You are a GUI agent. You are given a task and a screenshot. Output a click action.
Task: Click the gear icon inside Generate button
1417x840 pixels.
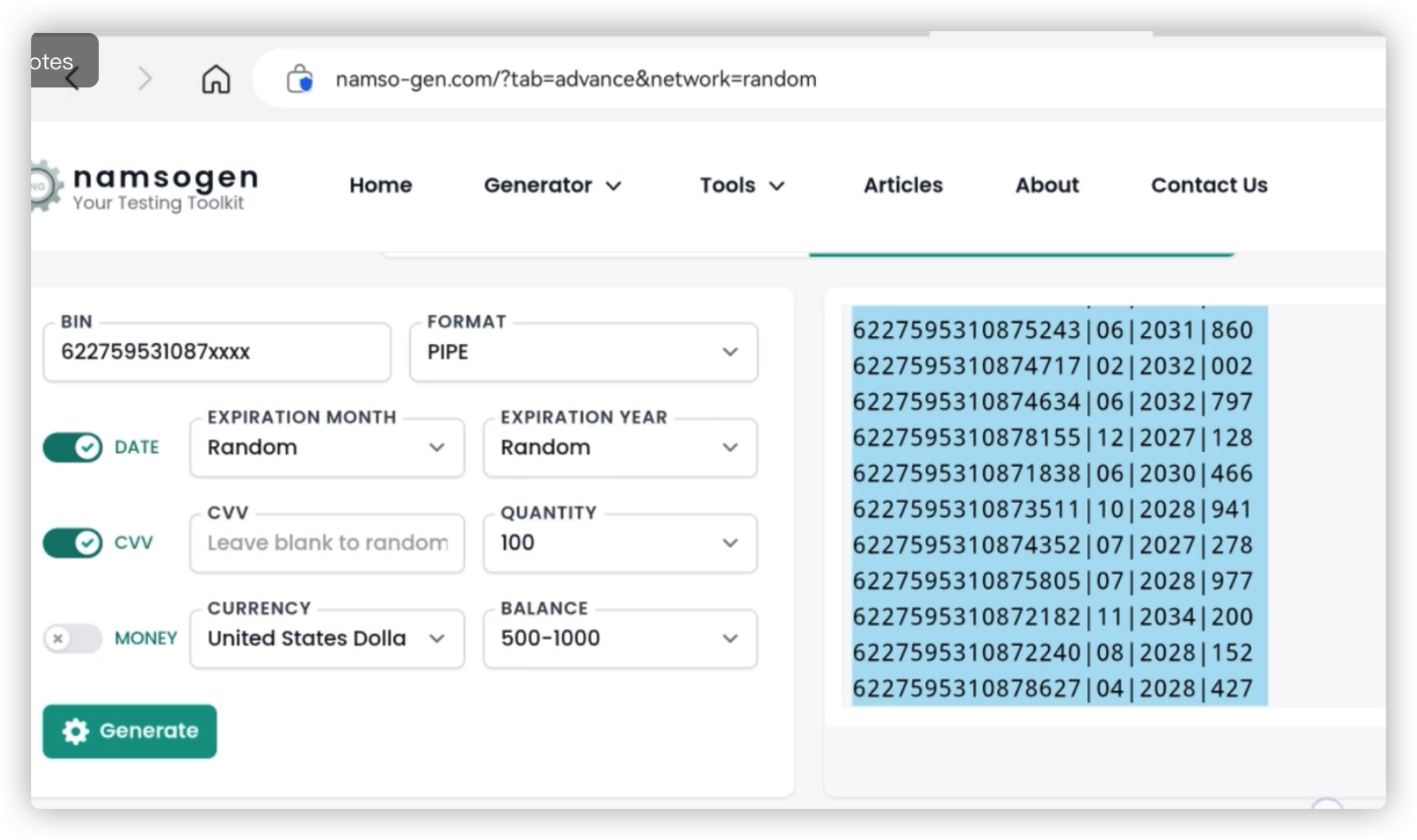coord(75,731)
